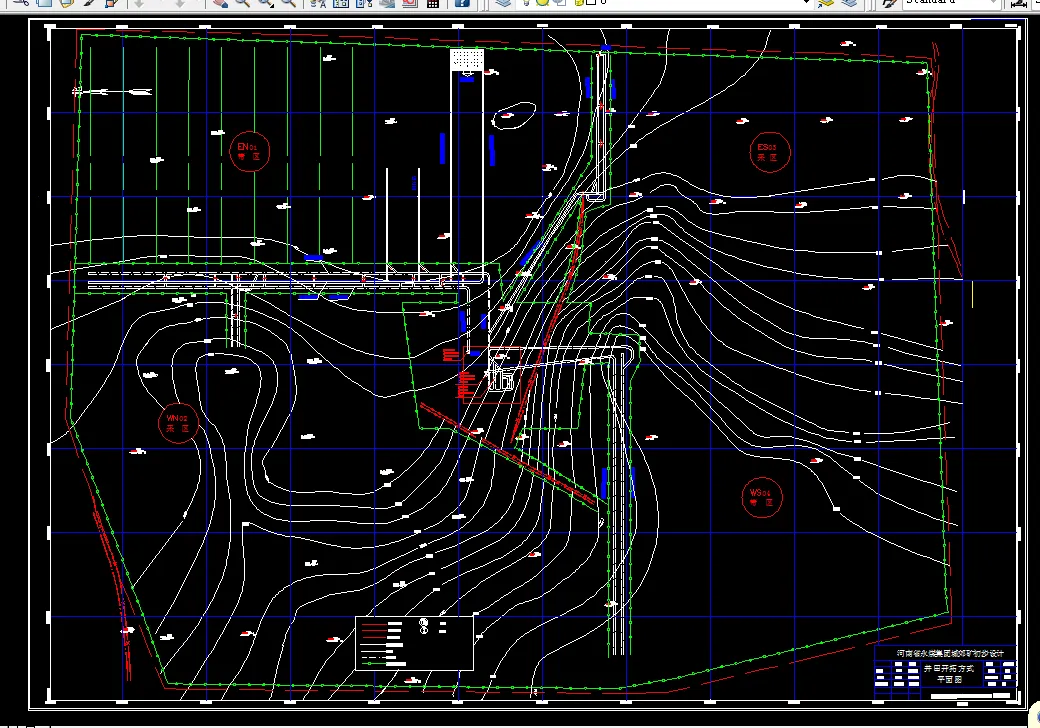Click the blue Help question mark icon
The image size is (1040, 728).
(x=462, y=3)
